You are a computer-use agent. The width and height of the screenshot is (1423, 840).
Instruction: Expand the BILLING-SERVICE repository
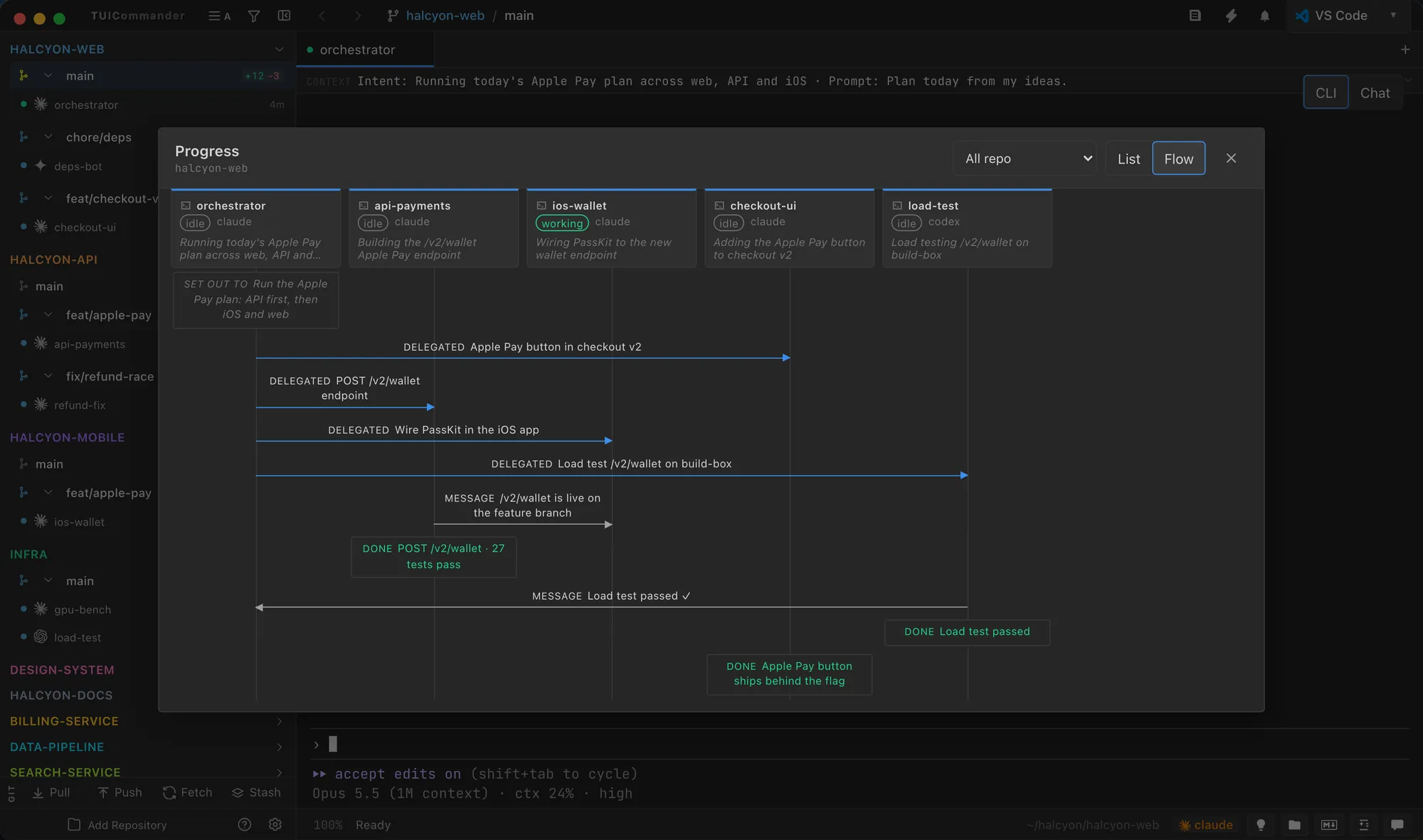[x=279, y=721]
